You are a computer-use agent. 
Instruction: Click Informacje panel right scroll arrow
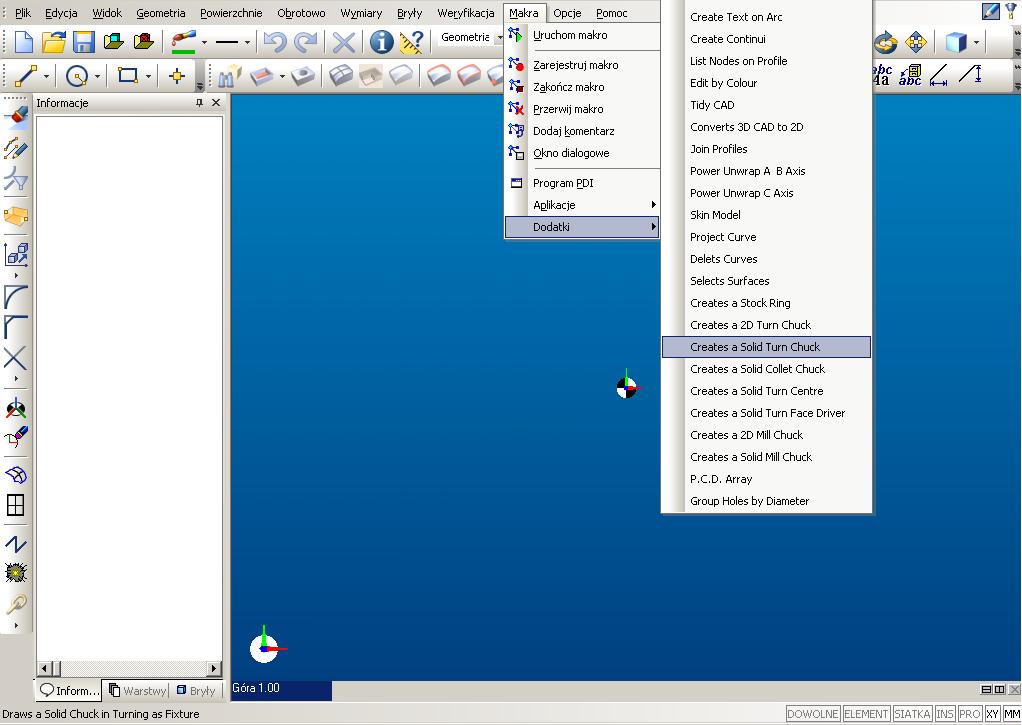pyautogui.click(x=214, y=668)
